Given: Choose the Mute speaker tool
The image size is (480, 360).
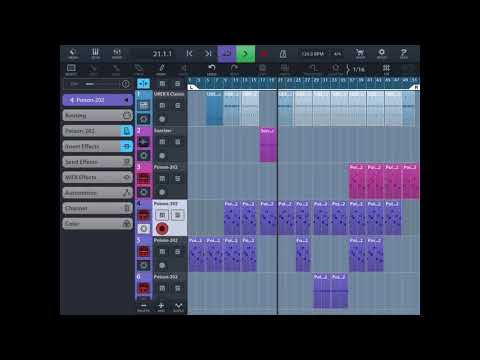Looking at the screenshot, I should 183,70.
